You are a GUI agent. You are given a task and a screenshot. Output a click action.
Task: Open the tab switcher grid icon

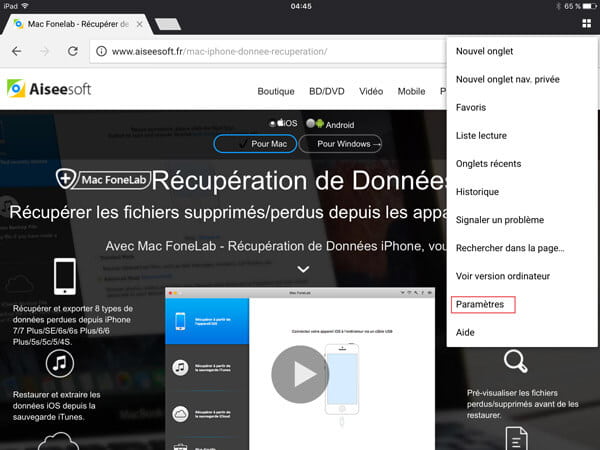pos(586,24)
